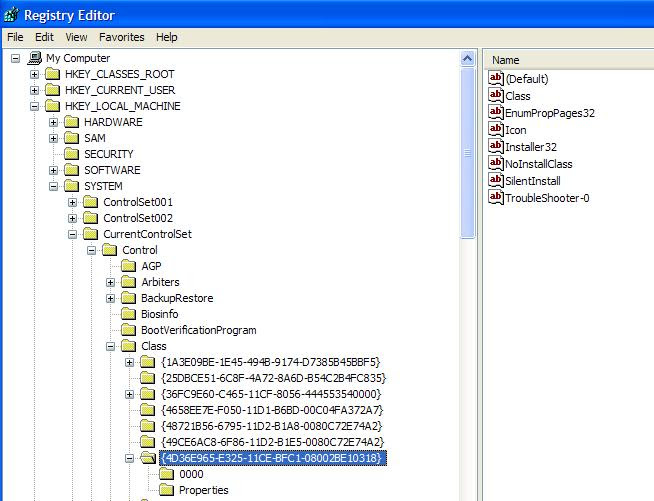Screen dimensions: 654x501
Task: Expand the SOFTWARE key
Action: pyautogui.click(x=53, y=171)
